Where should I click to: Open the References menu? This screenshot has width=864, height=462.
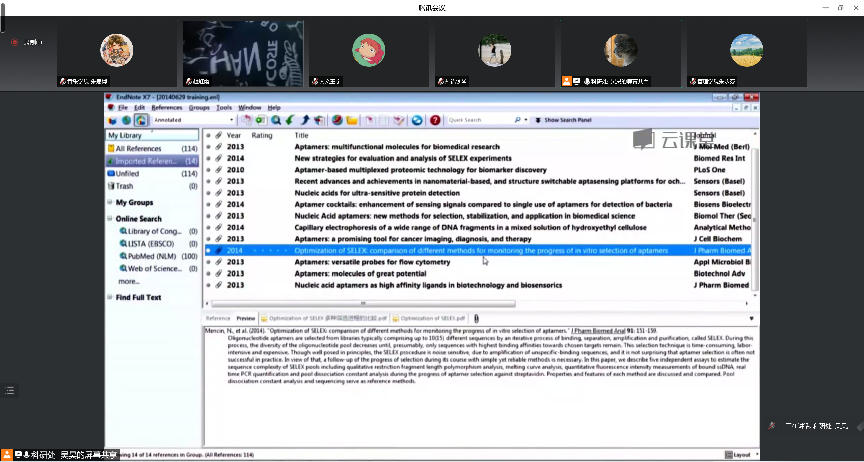pyautogui.click(x=166, y=108)
